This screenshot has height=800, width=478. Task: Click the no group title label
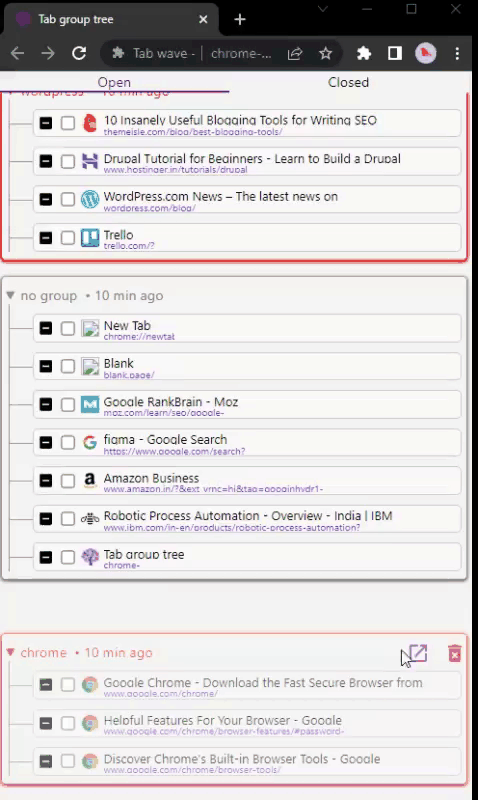(48, 296)
